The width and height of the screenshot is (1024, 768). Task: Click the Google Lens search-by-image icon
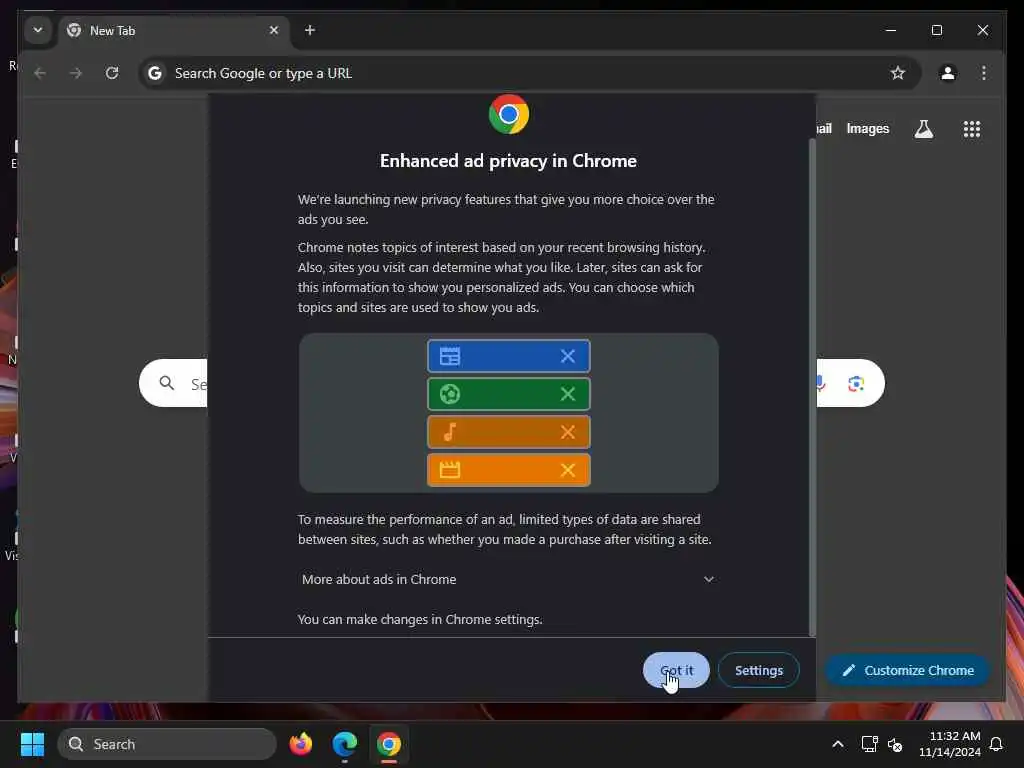pos(856,384)
